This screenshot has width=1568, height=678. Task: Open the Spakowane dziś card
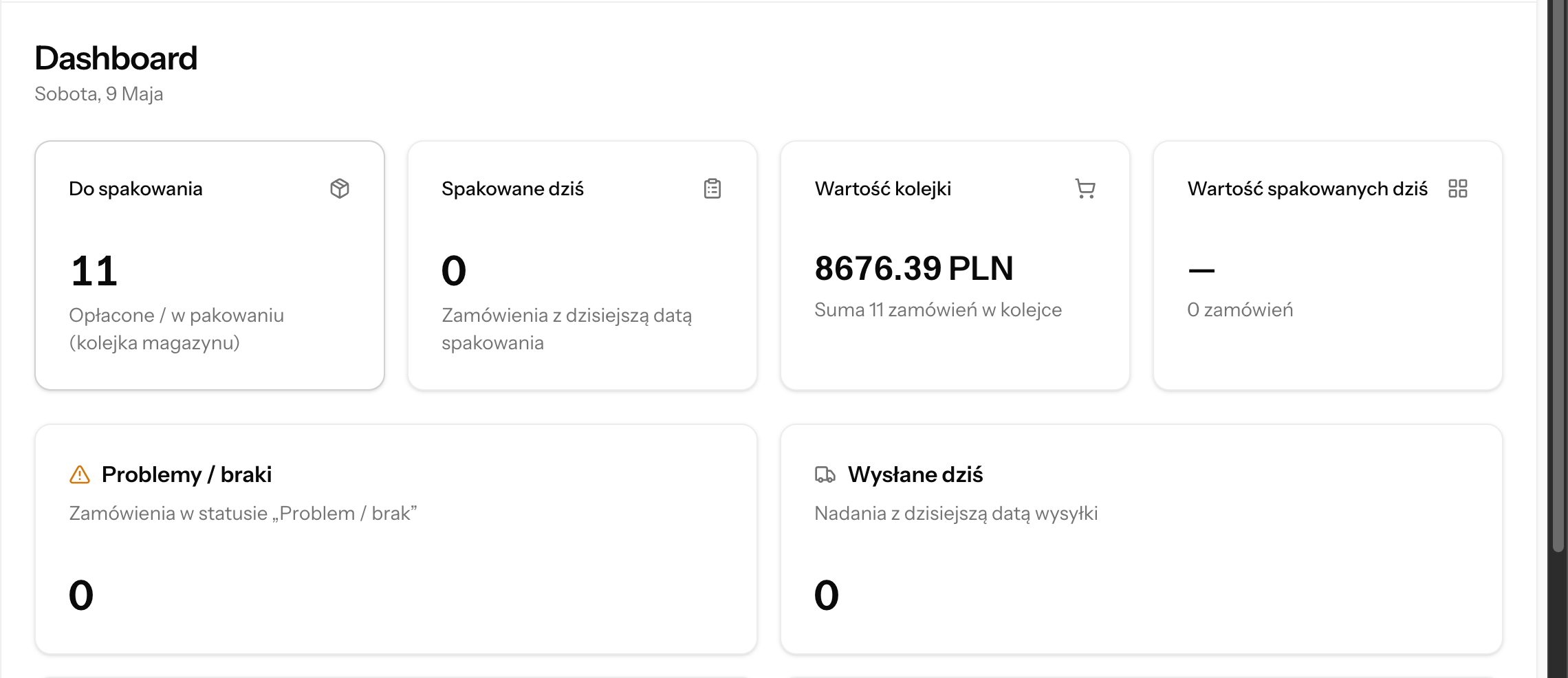tap(582, 265)
